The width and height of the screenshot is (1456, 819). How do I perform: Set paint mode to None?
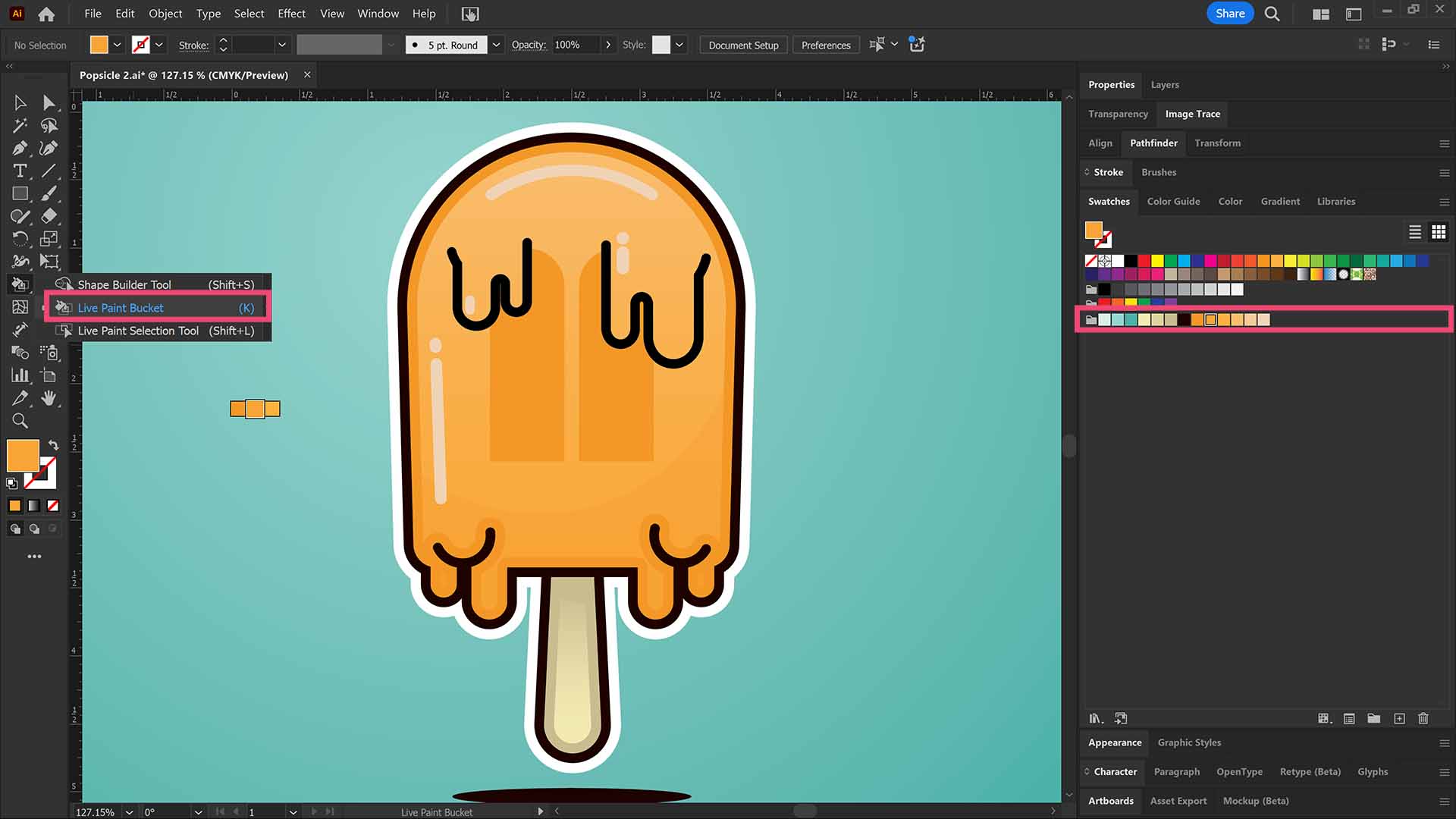pos(53,506)
